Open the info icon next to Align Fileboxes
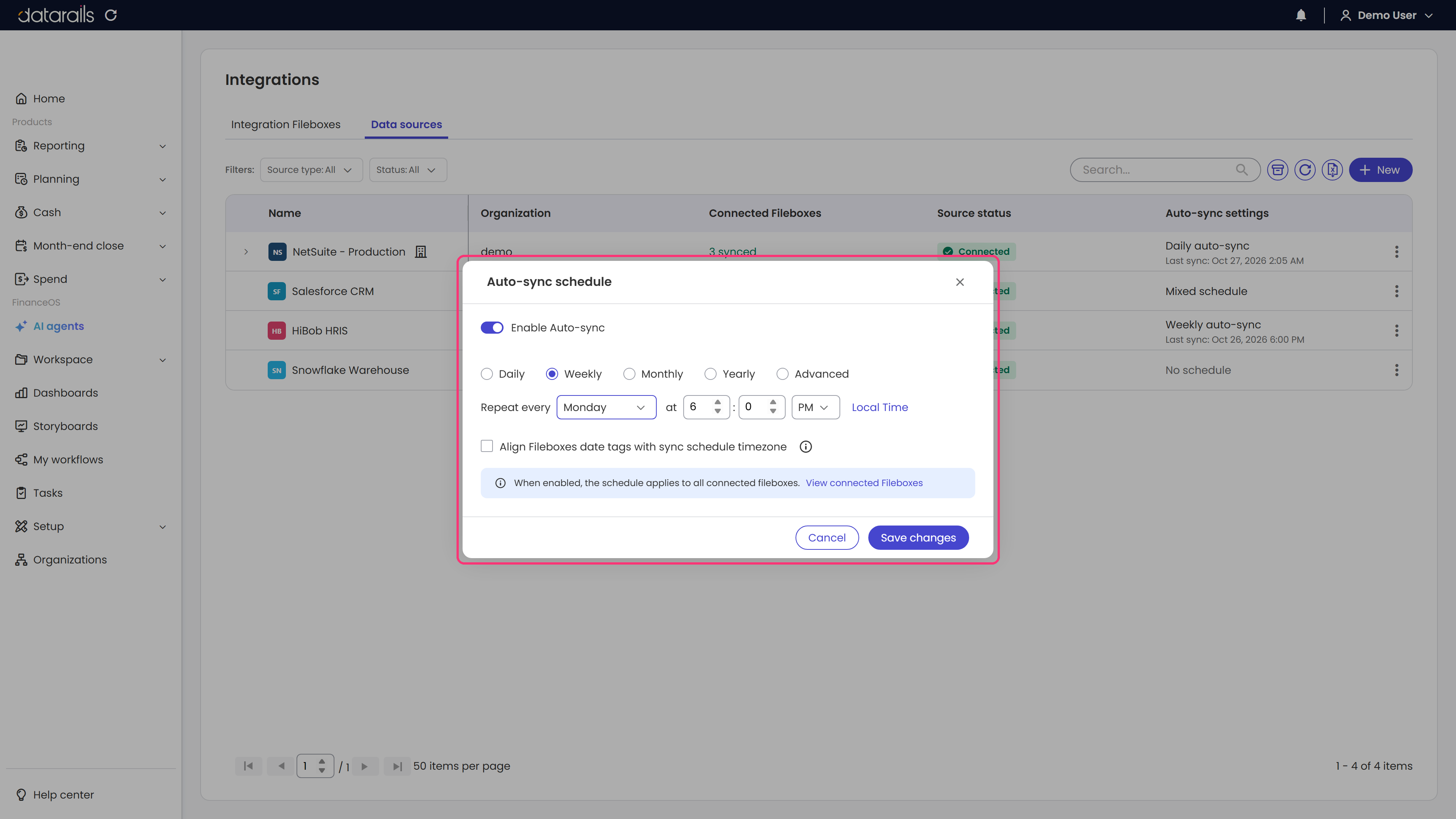Screen dimensions: 1456x819 805,447
